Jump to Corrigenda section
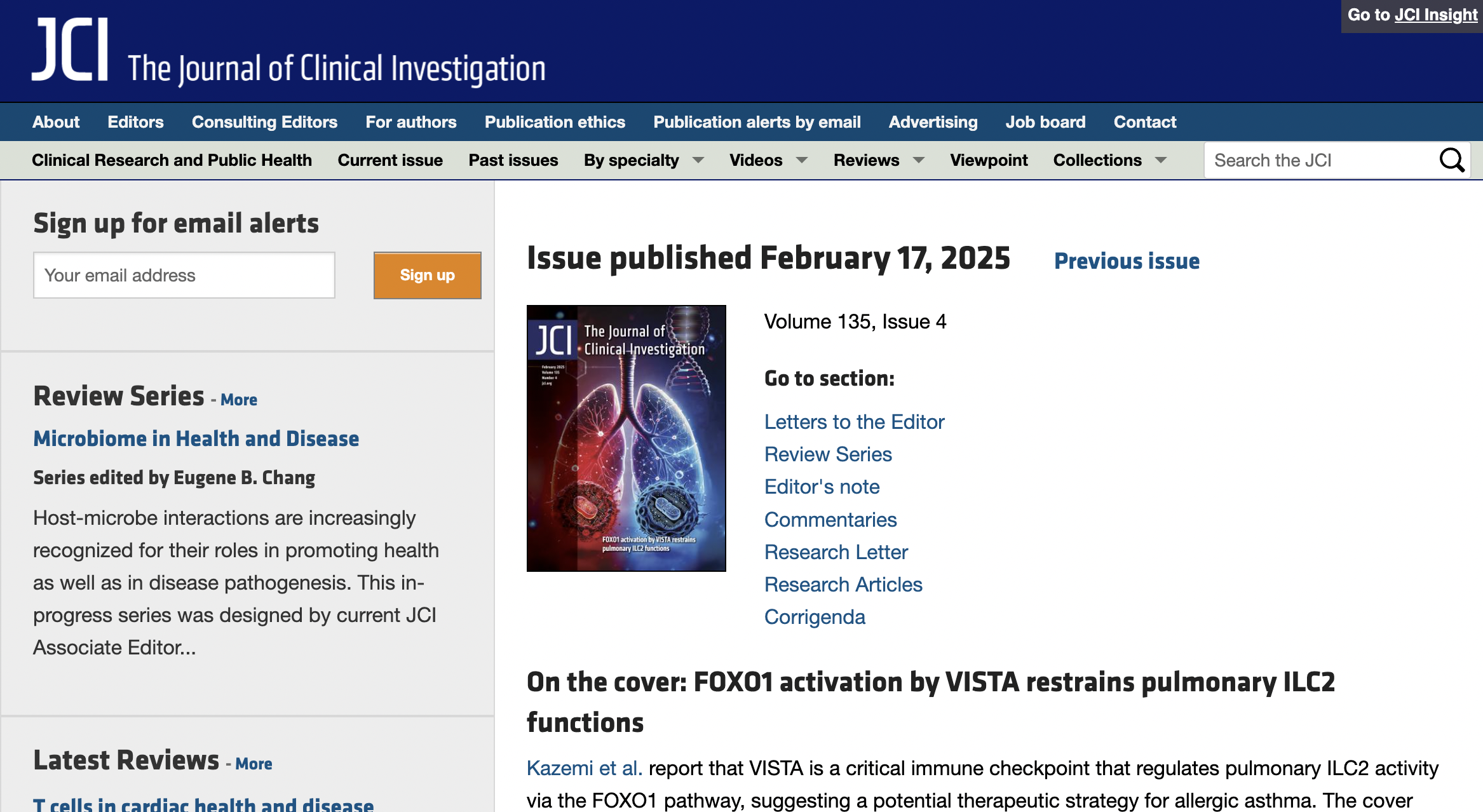 [815, 617]
